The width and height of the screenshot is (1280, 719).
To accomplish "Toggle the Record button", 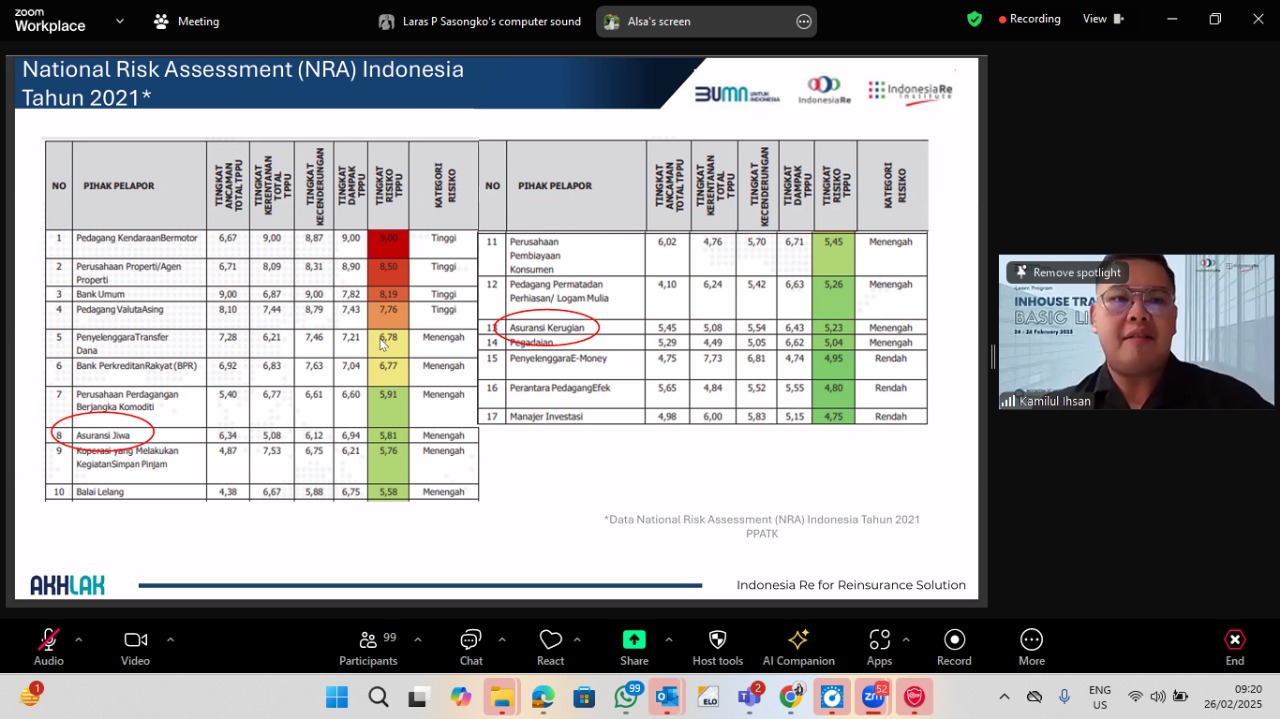I will pos(954,647).
